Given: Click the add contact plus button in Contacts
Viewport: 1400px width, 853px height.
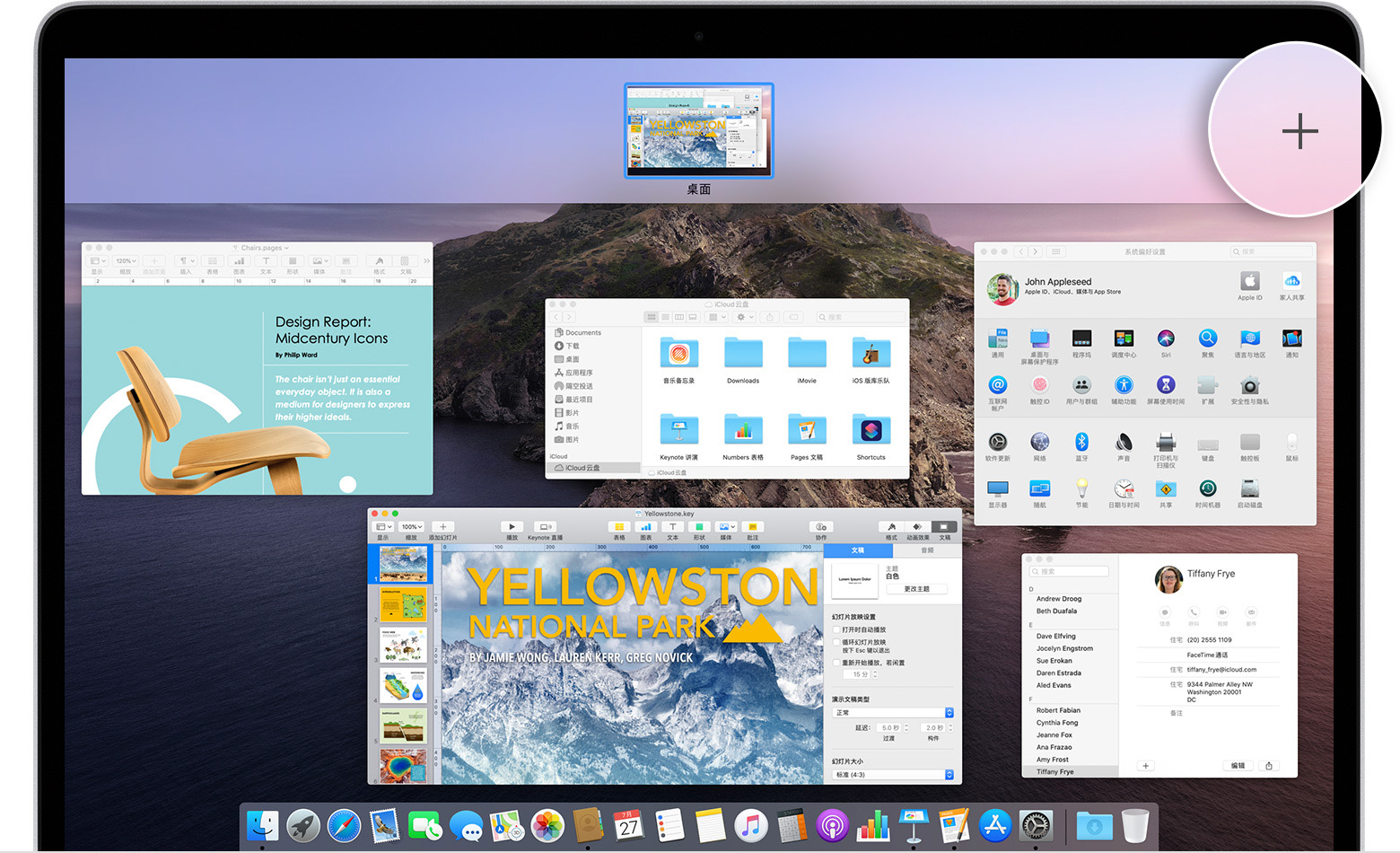Looking at the screenshot, I should click(1146, 766).
